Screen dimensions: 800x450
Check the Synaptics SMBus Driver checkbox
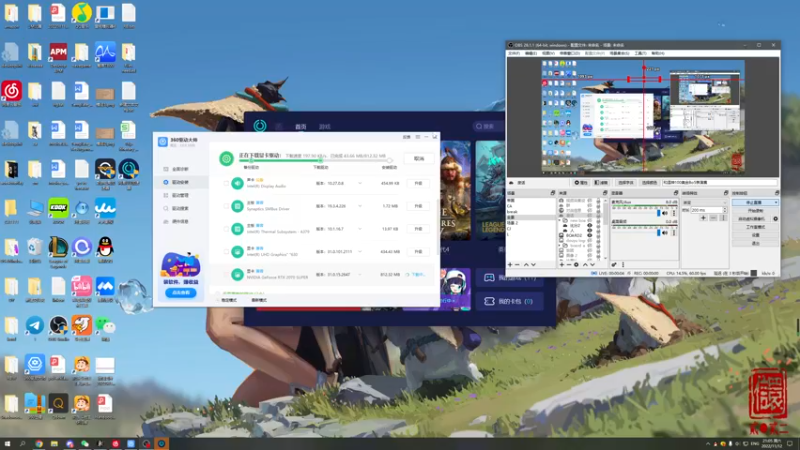coord(226,206)
